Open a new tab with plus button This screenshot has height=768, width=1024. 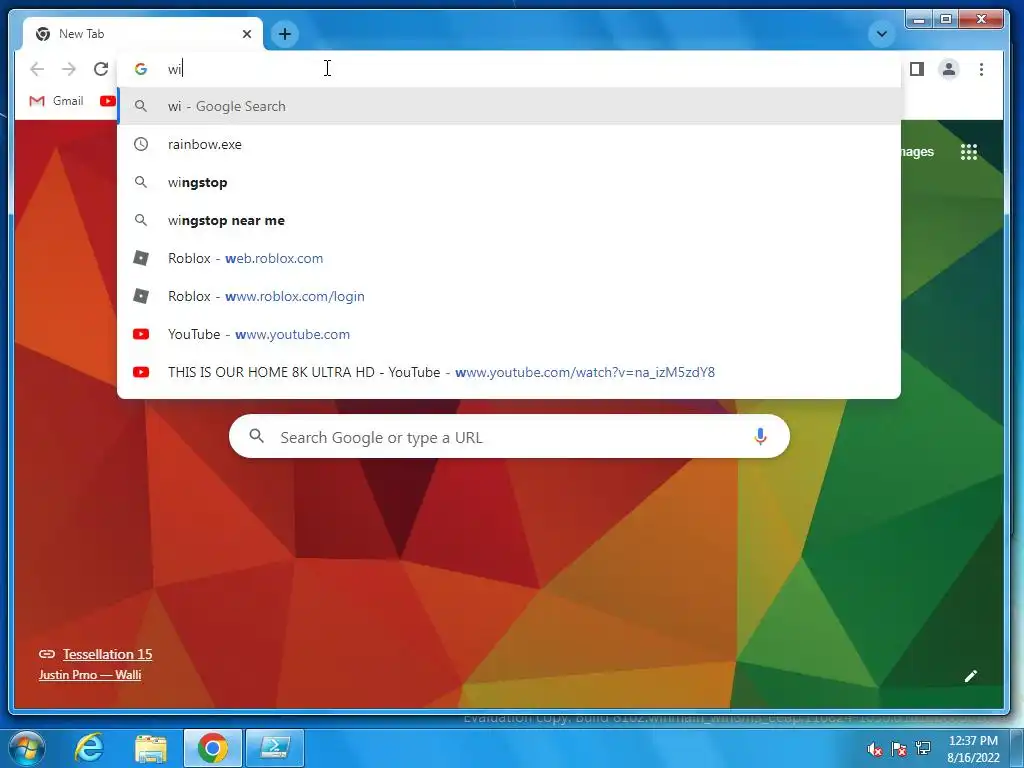285,34
